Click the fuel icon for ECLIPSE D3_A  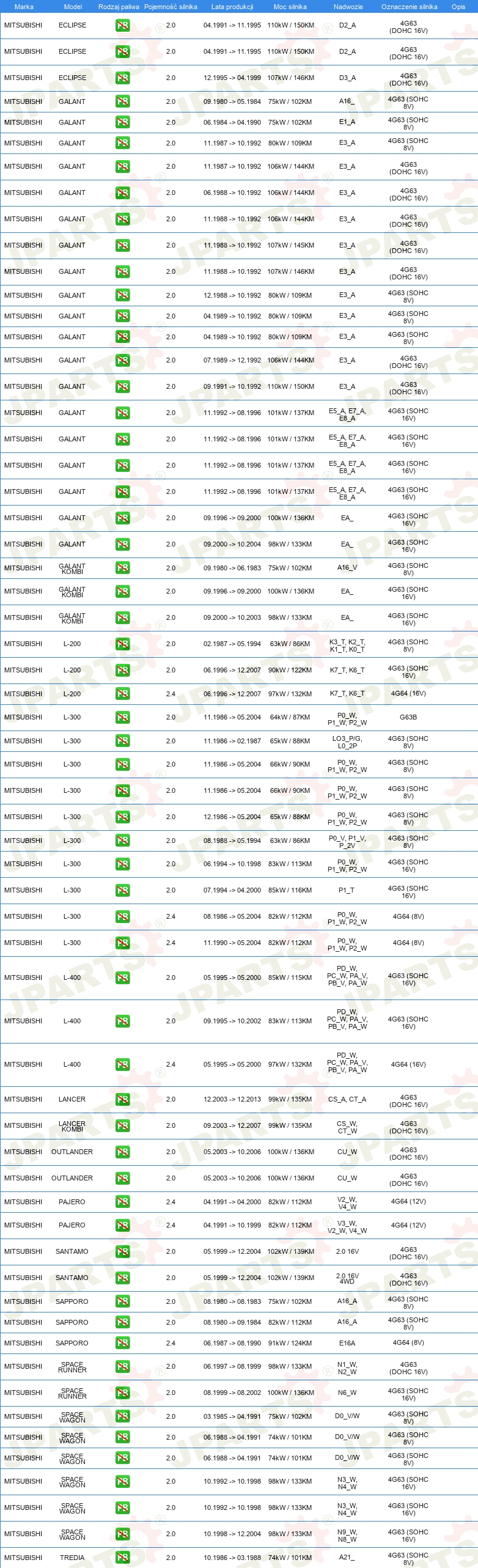122,78
